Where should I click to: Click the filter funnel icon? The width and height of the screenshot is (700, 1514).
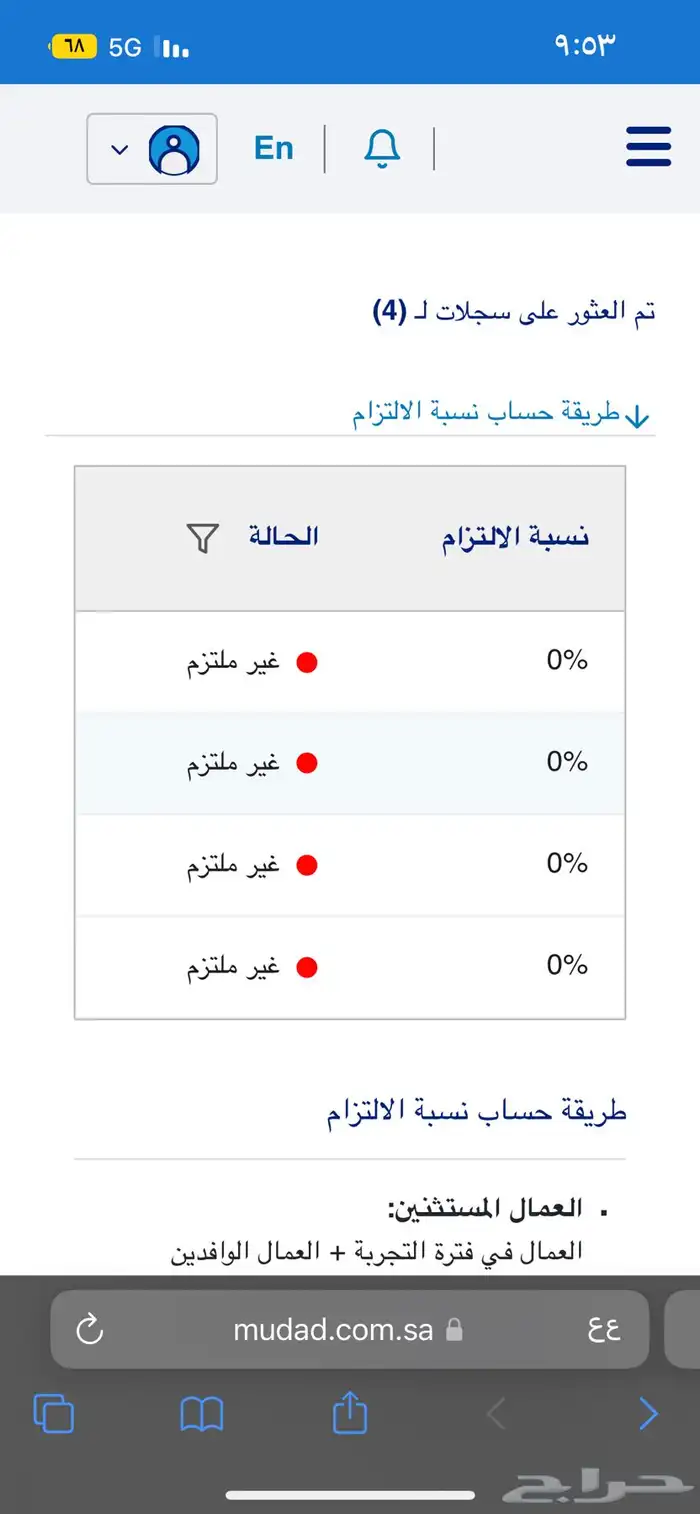click(x=202, y=538)
